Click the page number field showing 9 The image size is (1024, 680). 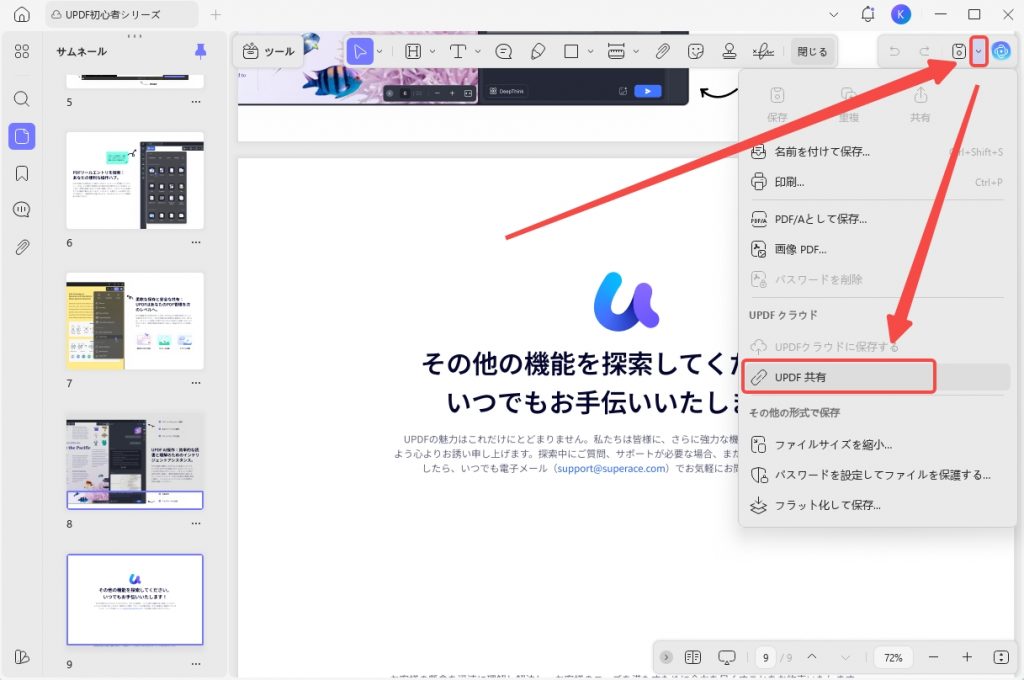tap(765, 658)
